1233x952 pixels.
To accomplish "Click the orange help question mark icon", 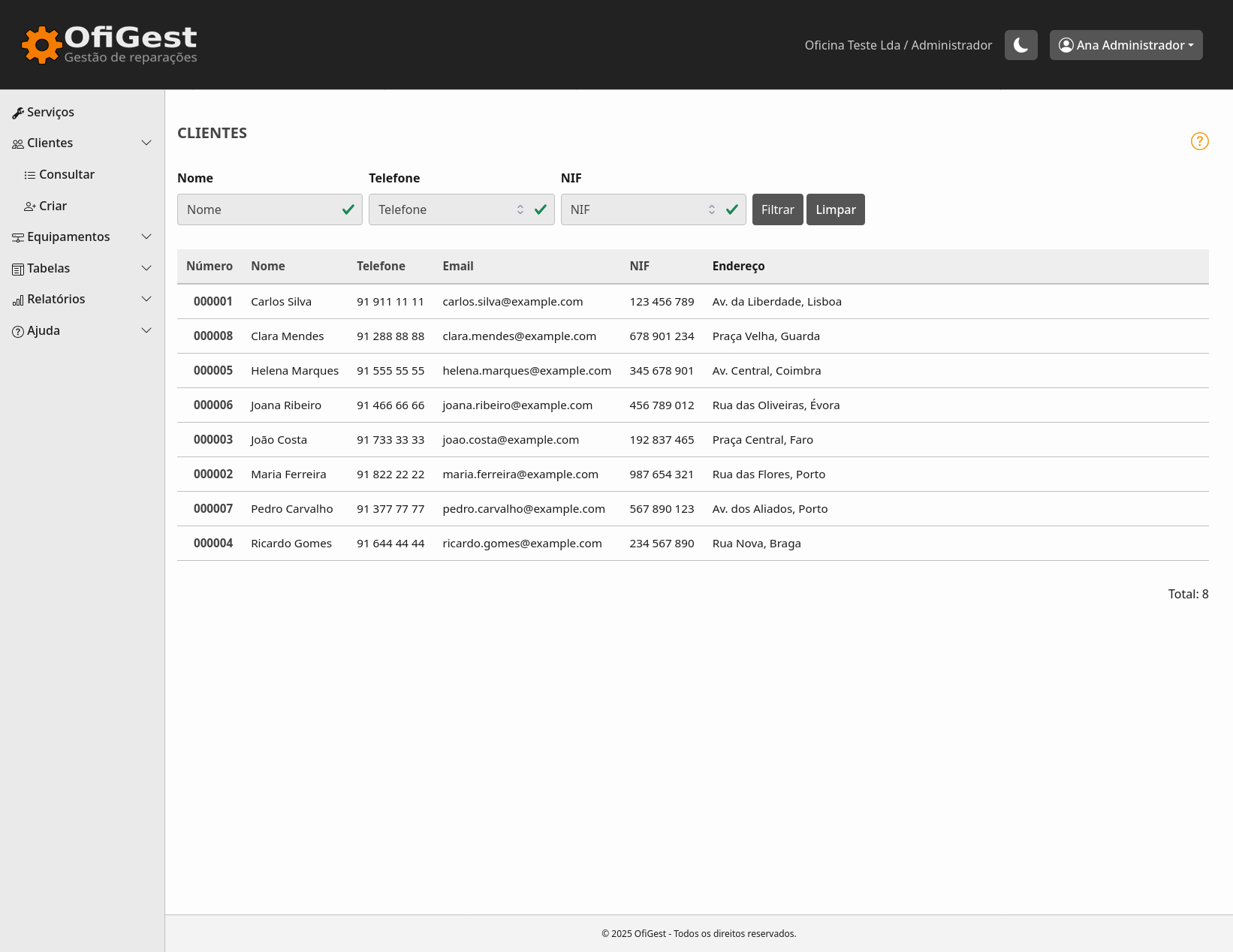I will click(1199, 141).
